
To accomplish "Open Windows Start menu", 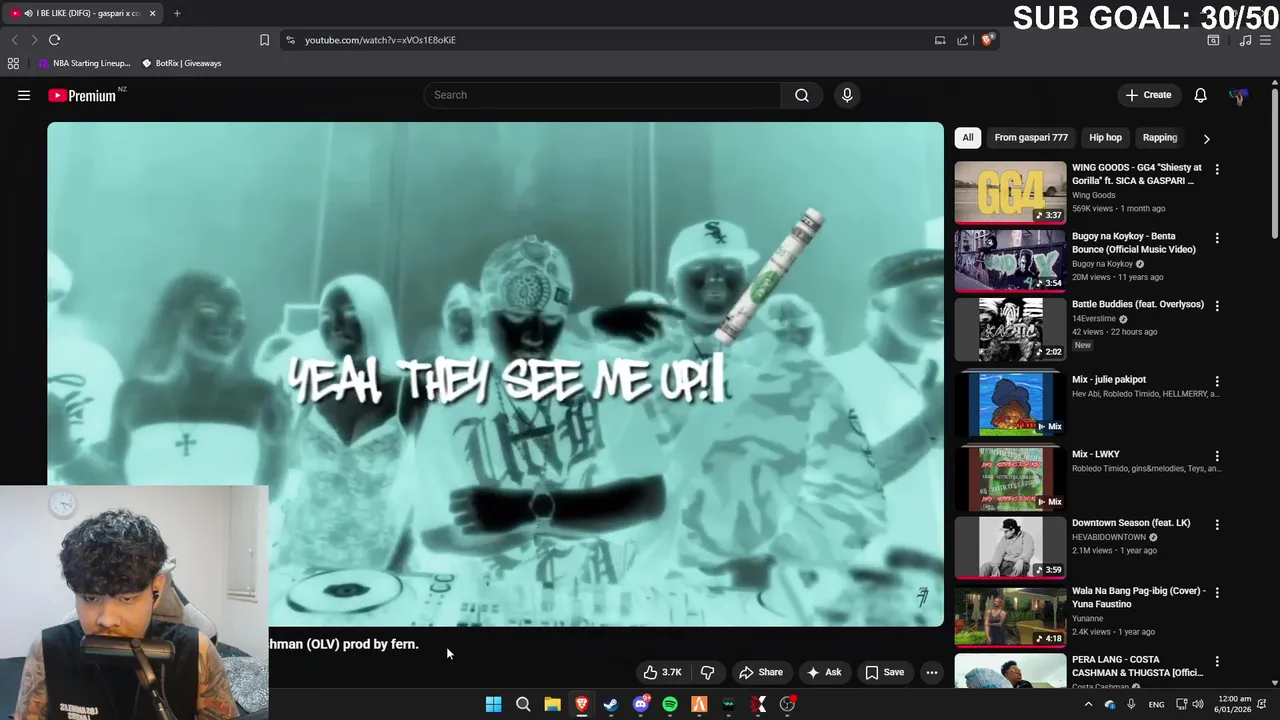I will [x=493, y=704].
